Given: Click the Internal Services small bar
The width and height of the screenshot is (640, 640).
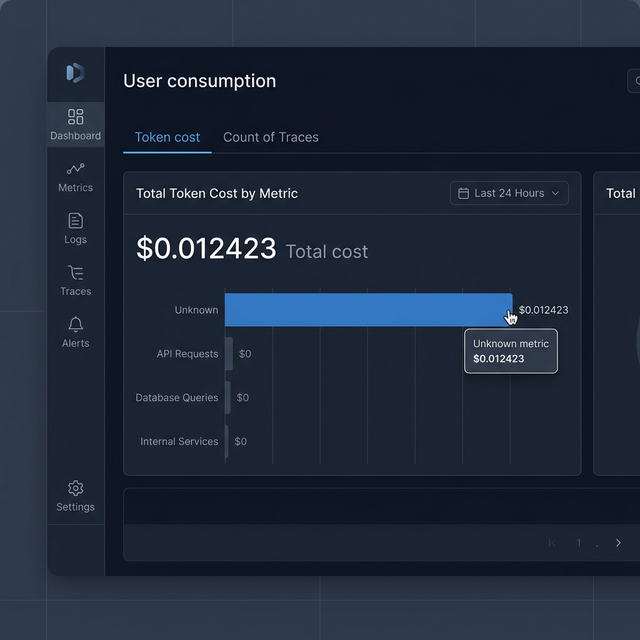Looking at the screenshot, I should tap(227, 442).
